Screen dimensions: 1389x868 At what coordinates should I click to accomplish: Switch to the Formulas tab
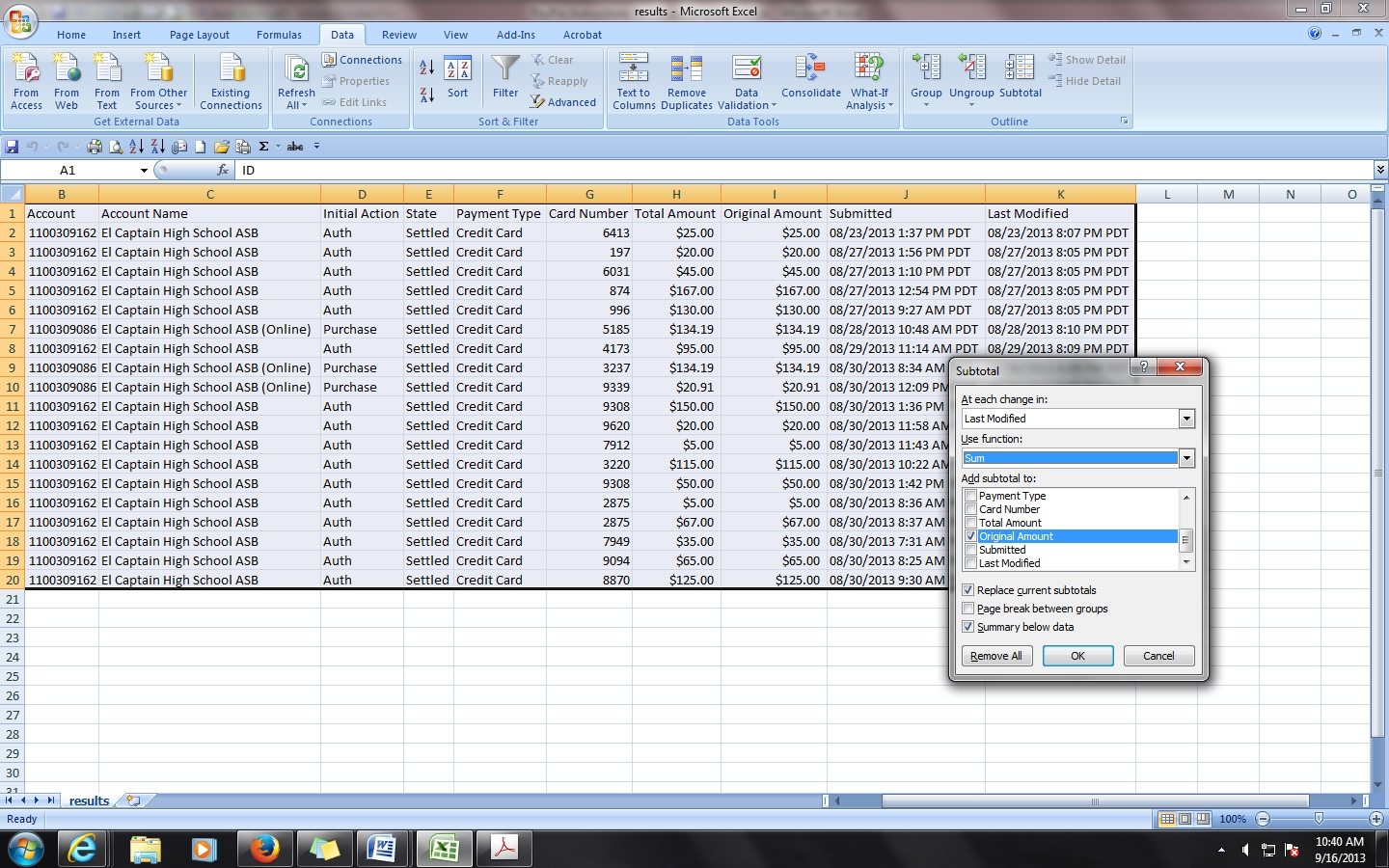[x=279, y=35]
